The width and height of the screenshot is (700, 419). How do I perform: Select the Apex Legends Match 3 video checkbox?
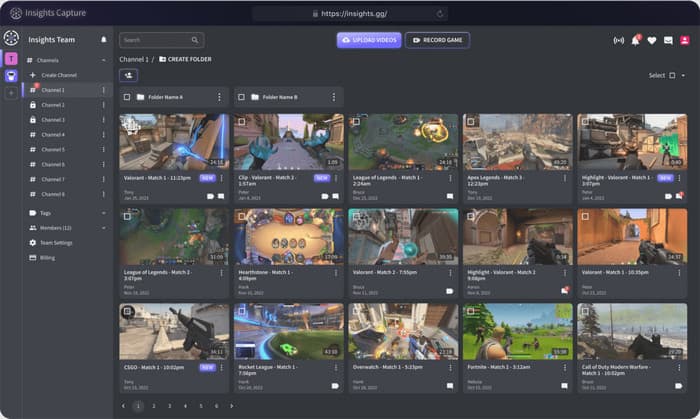click(470, 122)
